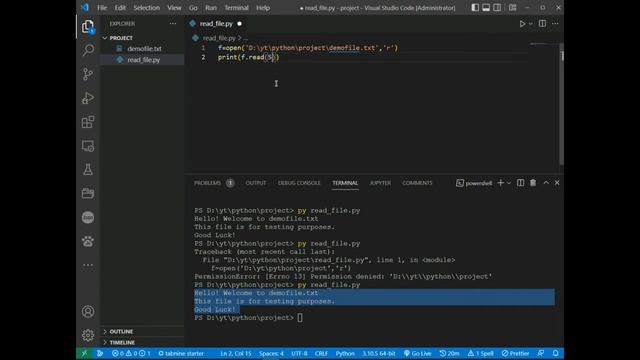Viewport: 640px width, 360px height.
Task: Open the Extensions view
Action: (88, 122)
